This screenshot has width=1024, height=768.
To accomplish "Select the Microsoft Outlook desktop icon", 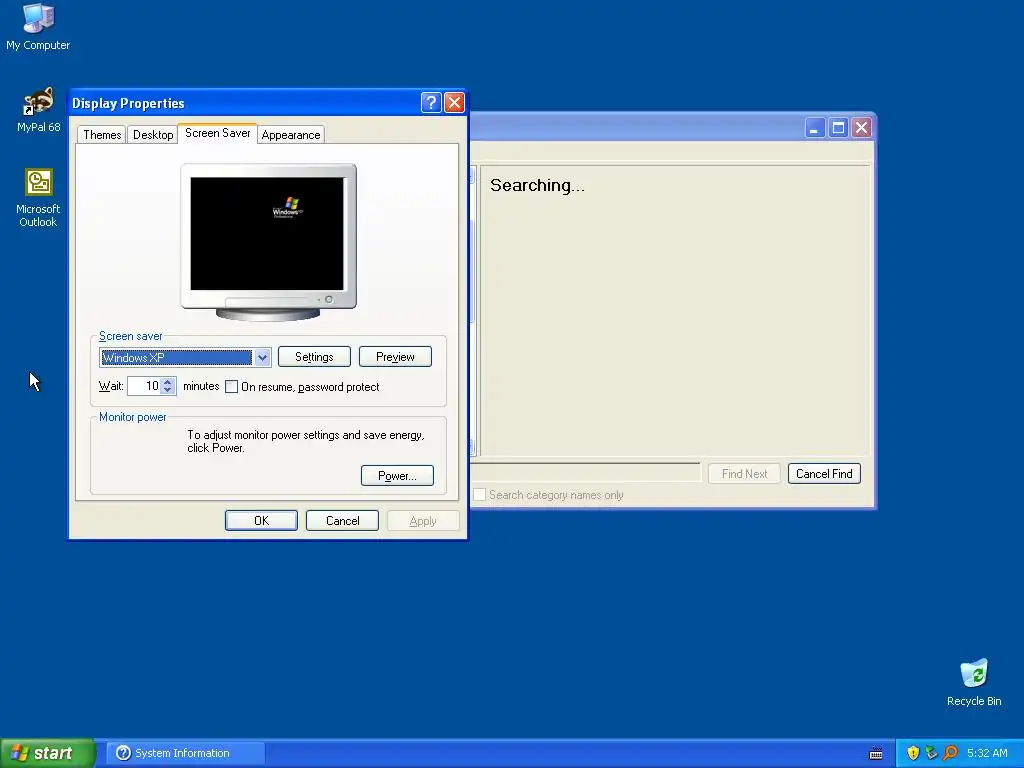I will coord(38,198).
